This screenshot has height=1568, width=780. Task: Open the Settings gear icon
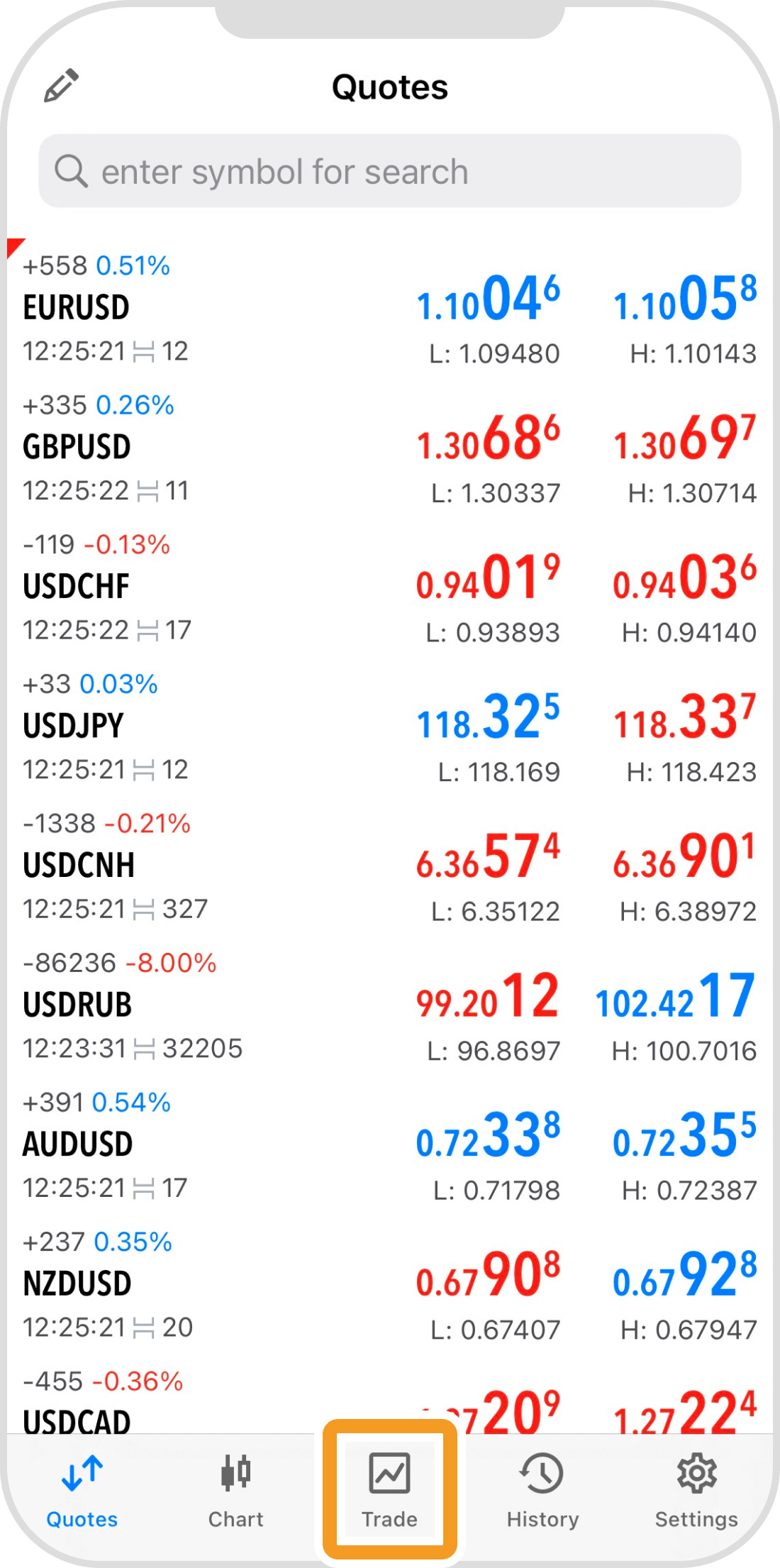tap(696, 1473)
